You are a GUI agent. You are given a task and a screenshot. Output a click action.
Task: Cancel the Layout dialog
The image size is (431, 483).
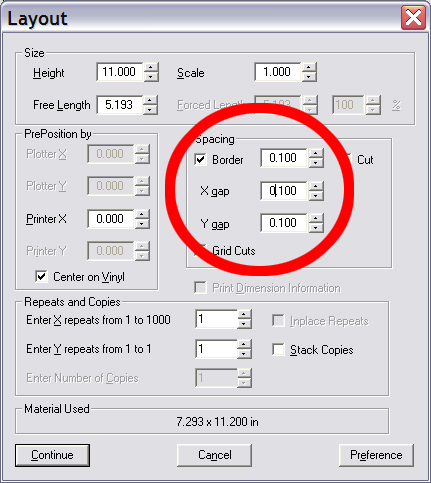pos(214,455)
